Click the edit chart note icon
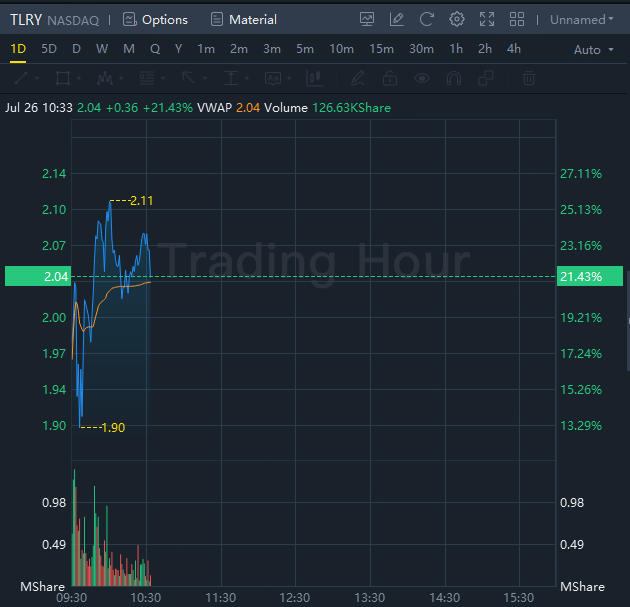 click(397, 19)
